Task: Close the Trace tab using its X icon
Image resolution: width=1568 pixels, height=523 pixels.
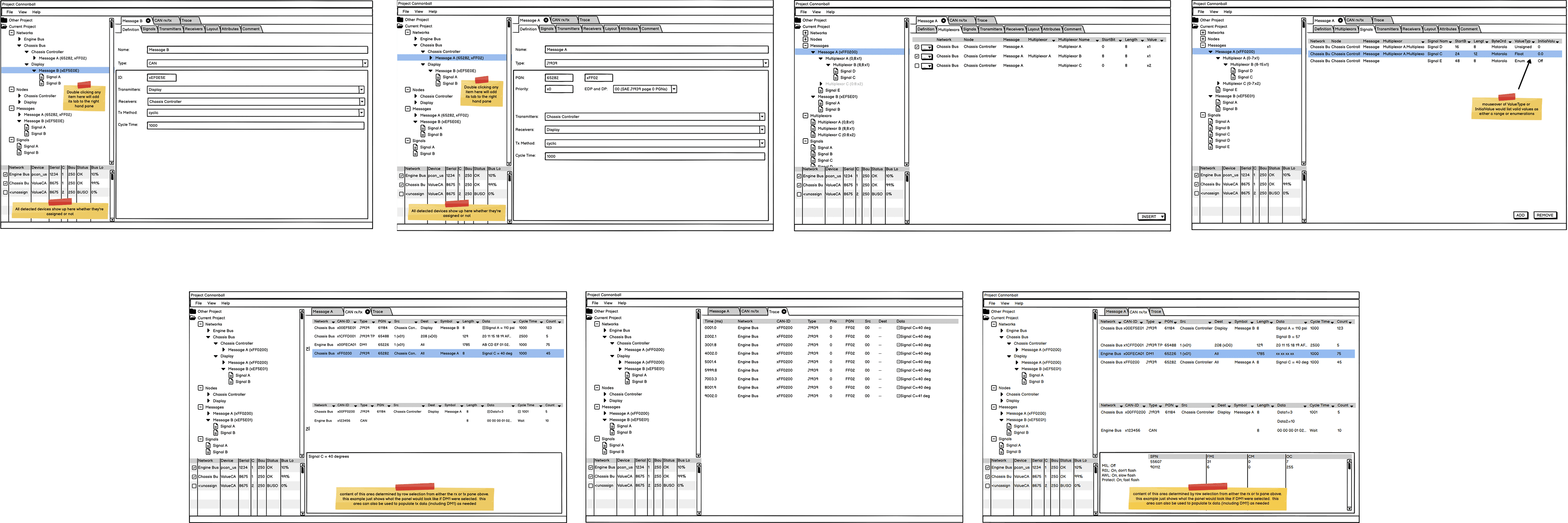Action: pyautogui.click(x=784, y=312)
